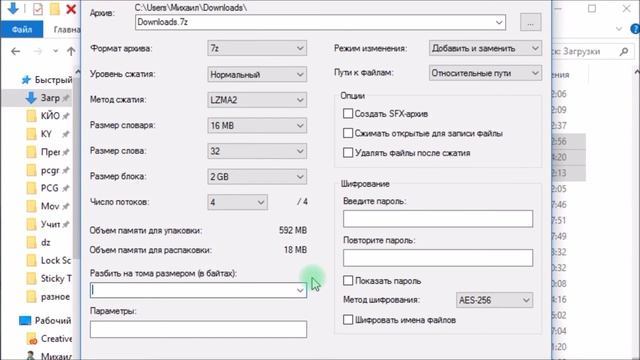This screenshot has height=360, width=640.
Task: Go back with Explorer back arrow
Action: (x=16, y=51)
